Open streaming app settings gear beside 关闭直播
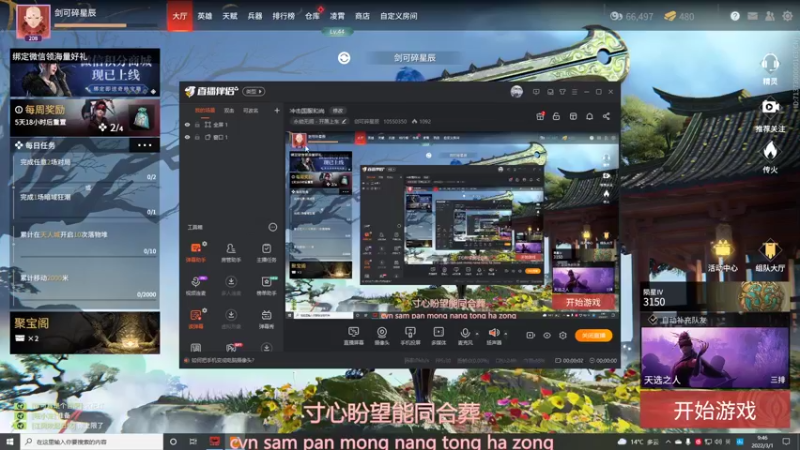 563,335
